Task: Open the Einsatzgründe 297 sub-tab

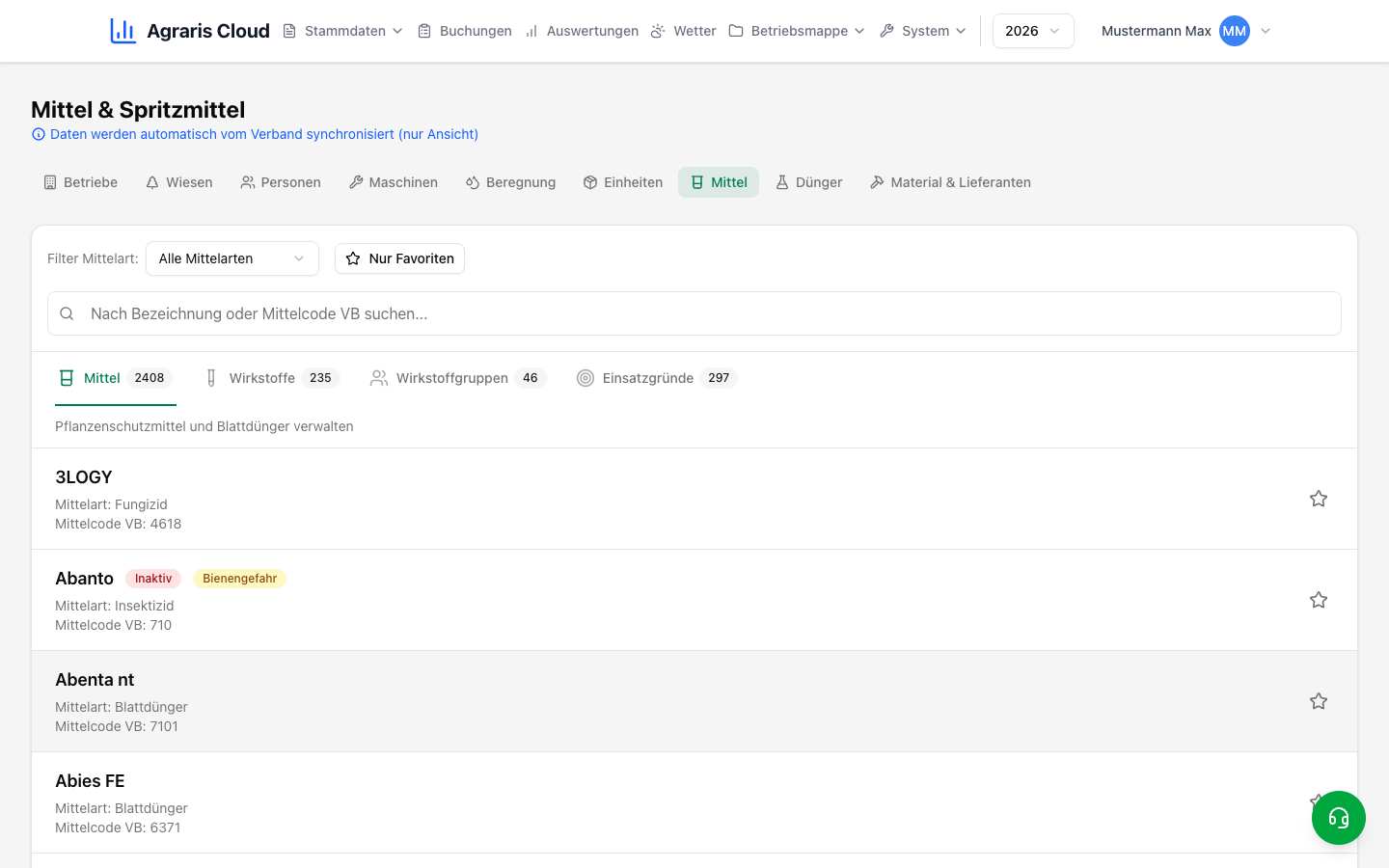Action: coord(657,378)
